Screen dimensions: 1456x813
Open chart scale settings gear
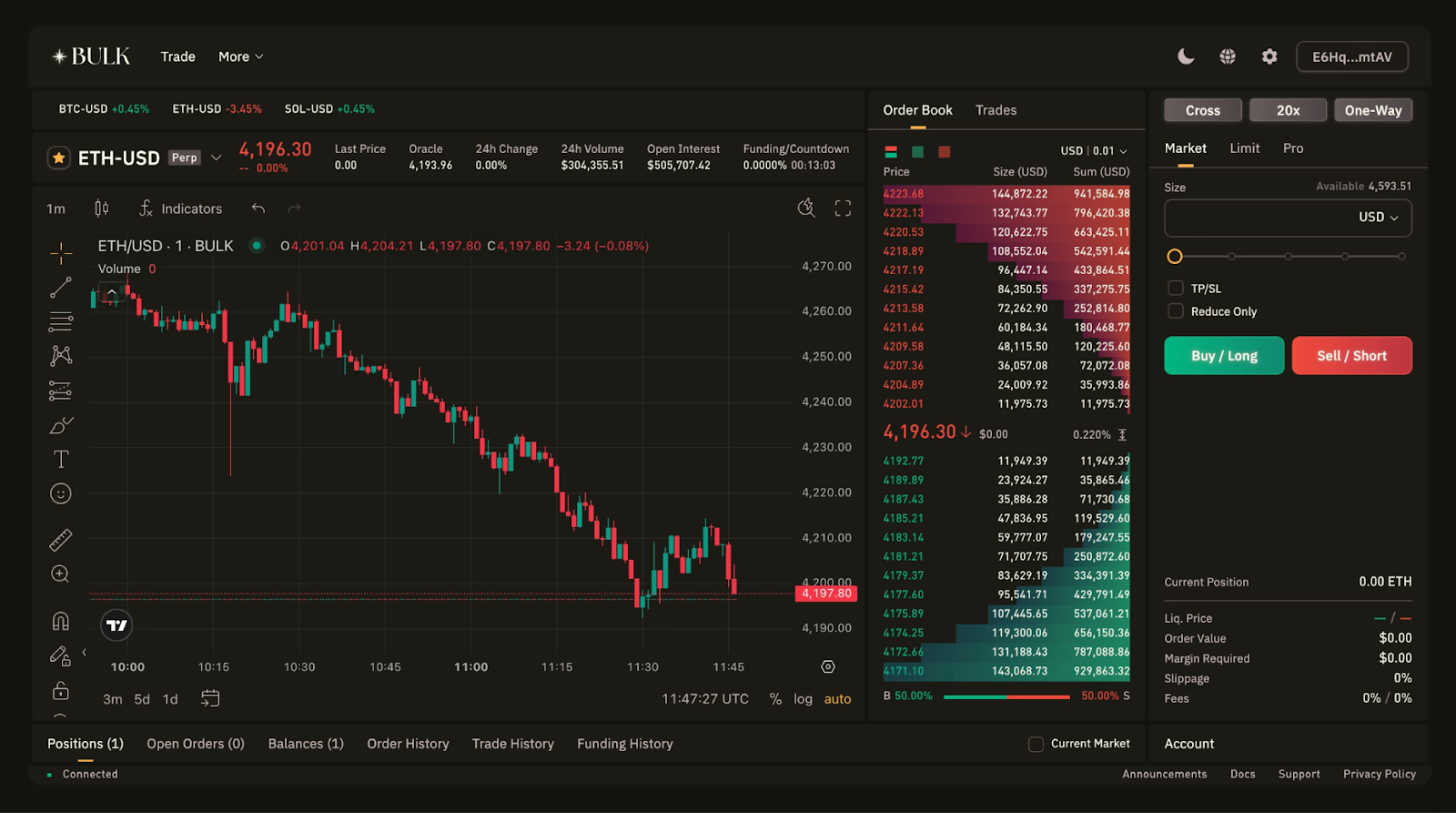tap(828, 666)
